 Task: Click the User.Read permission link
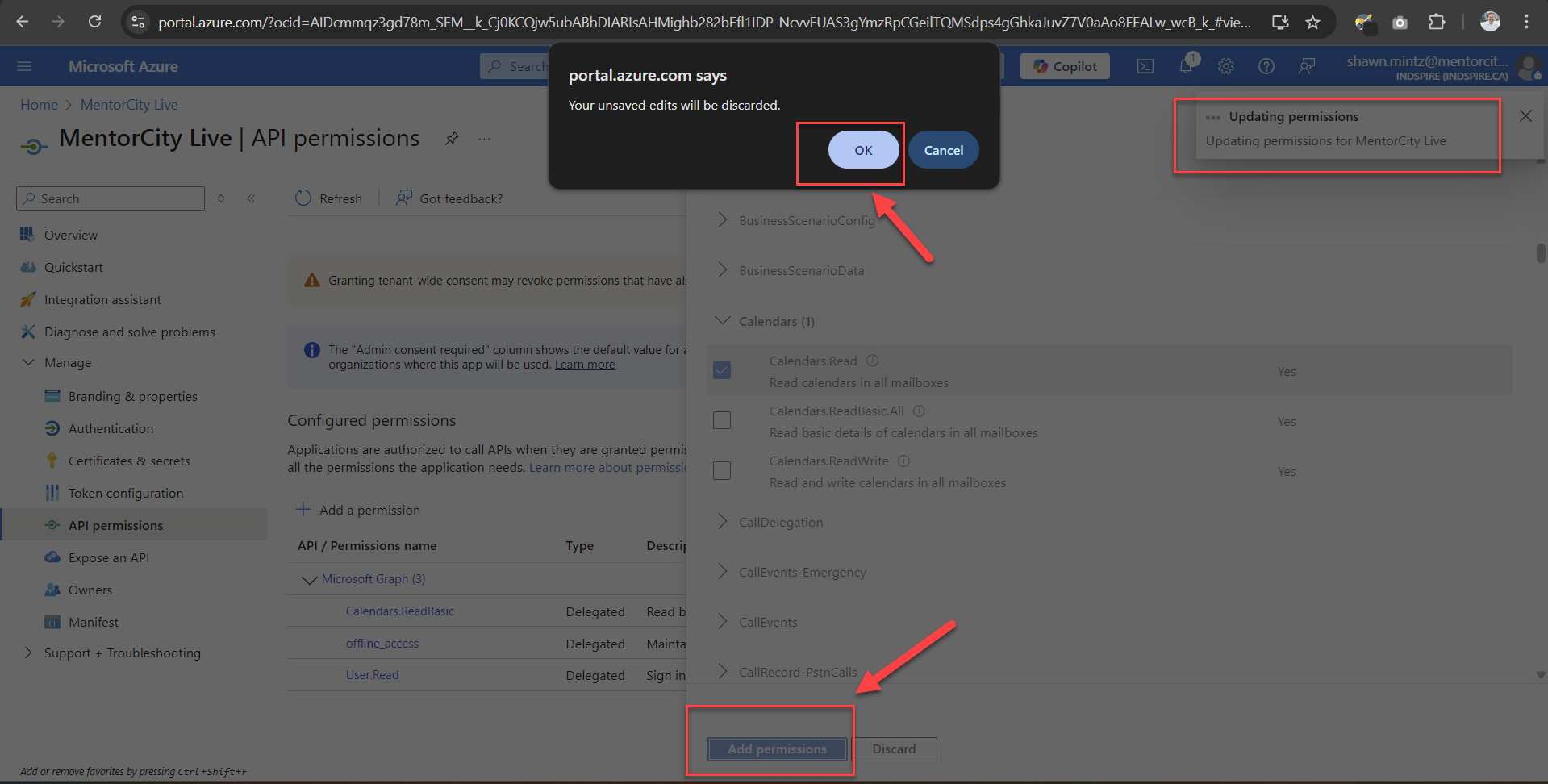[372, 675]
